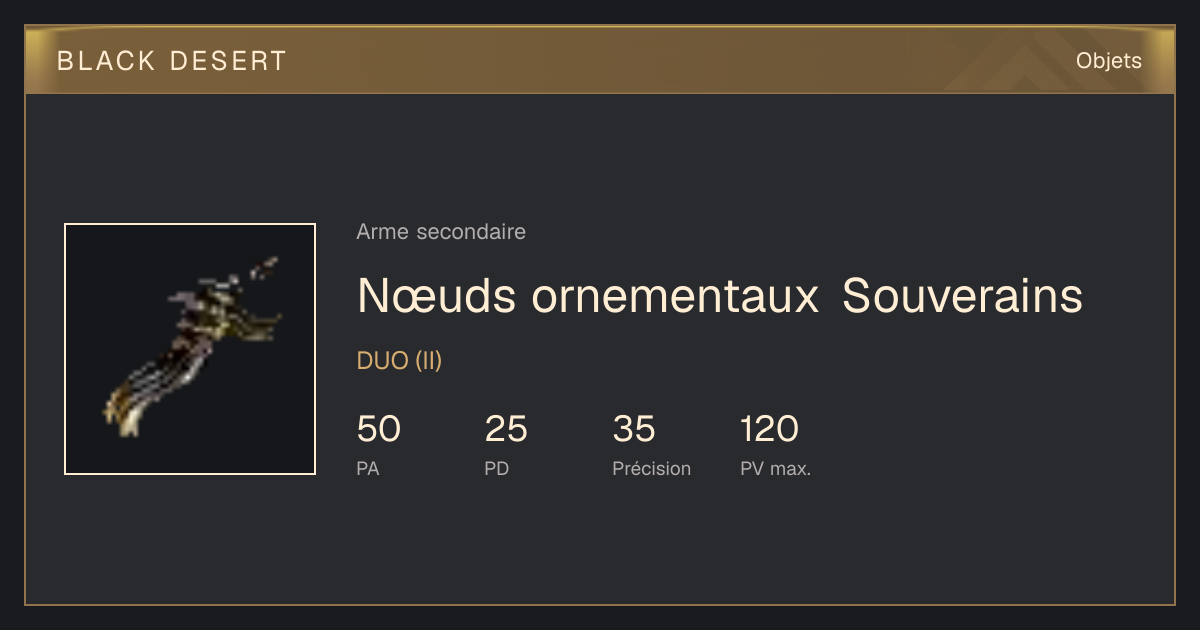Open the Objets link in header
1200x630 pixels.
(1108, 61)
